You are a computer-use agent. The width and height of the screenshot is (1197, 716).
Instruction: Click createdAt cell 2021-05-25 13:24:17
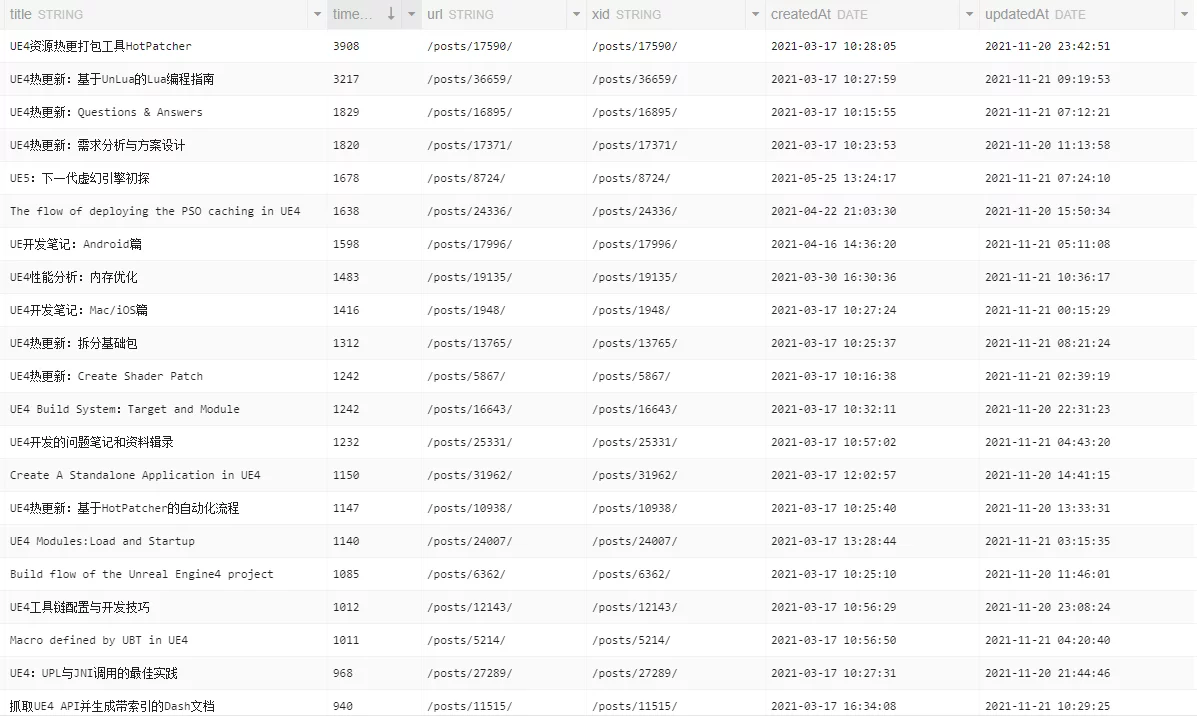pos(833,178)
